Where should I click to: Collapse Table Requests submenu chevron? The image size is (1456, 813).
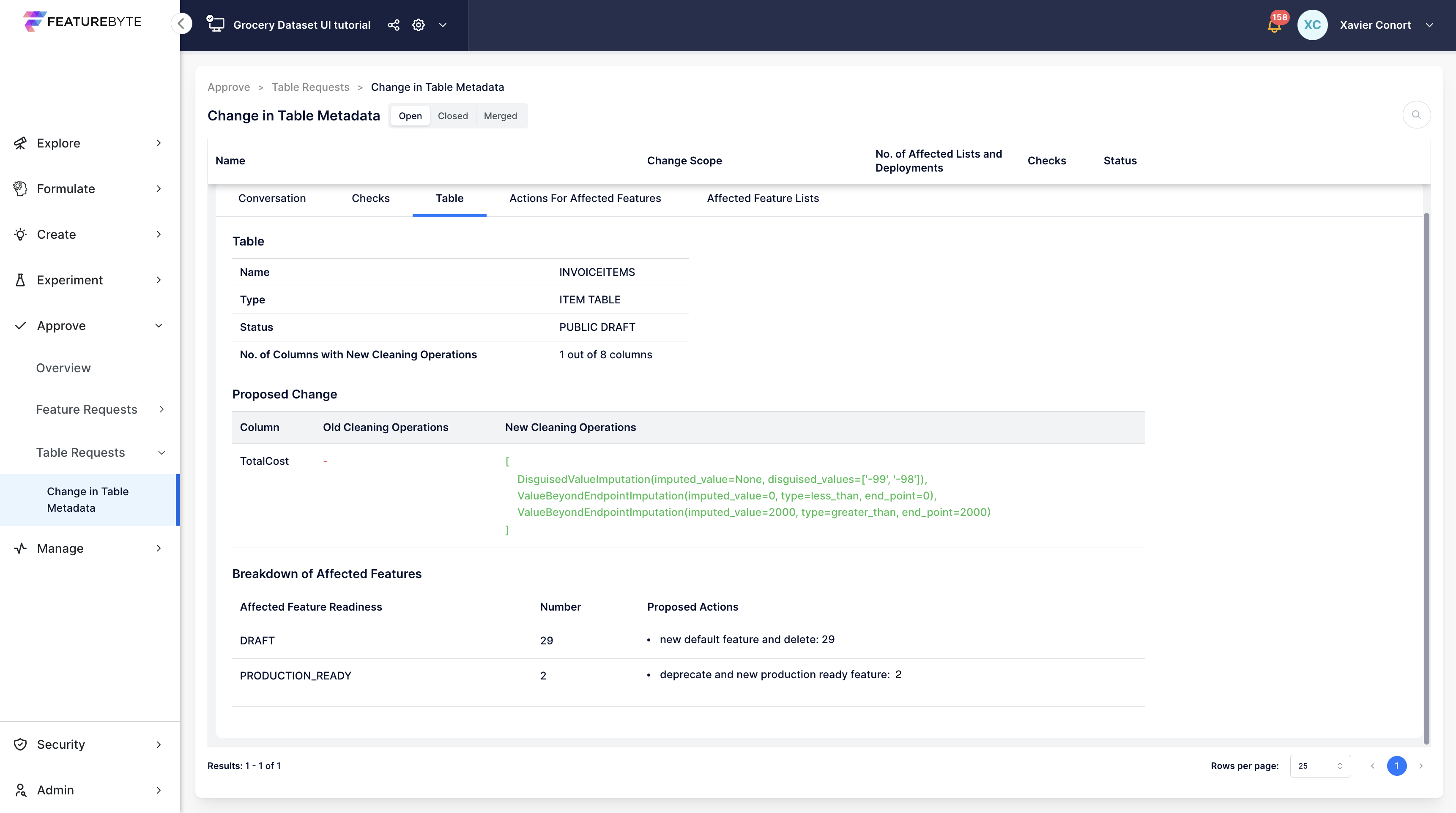point(161,453)
